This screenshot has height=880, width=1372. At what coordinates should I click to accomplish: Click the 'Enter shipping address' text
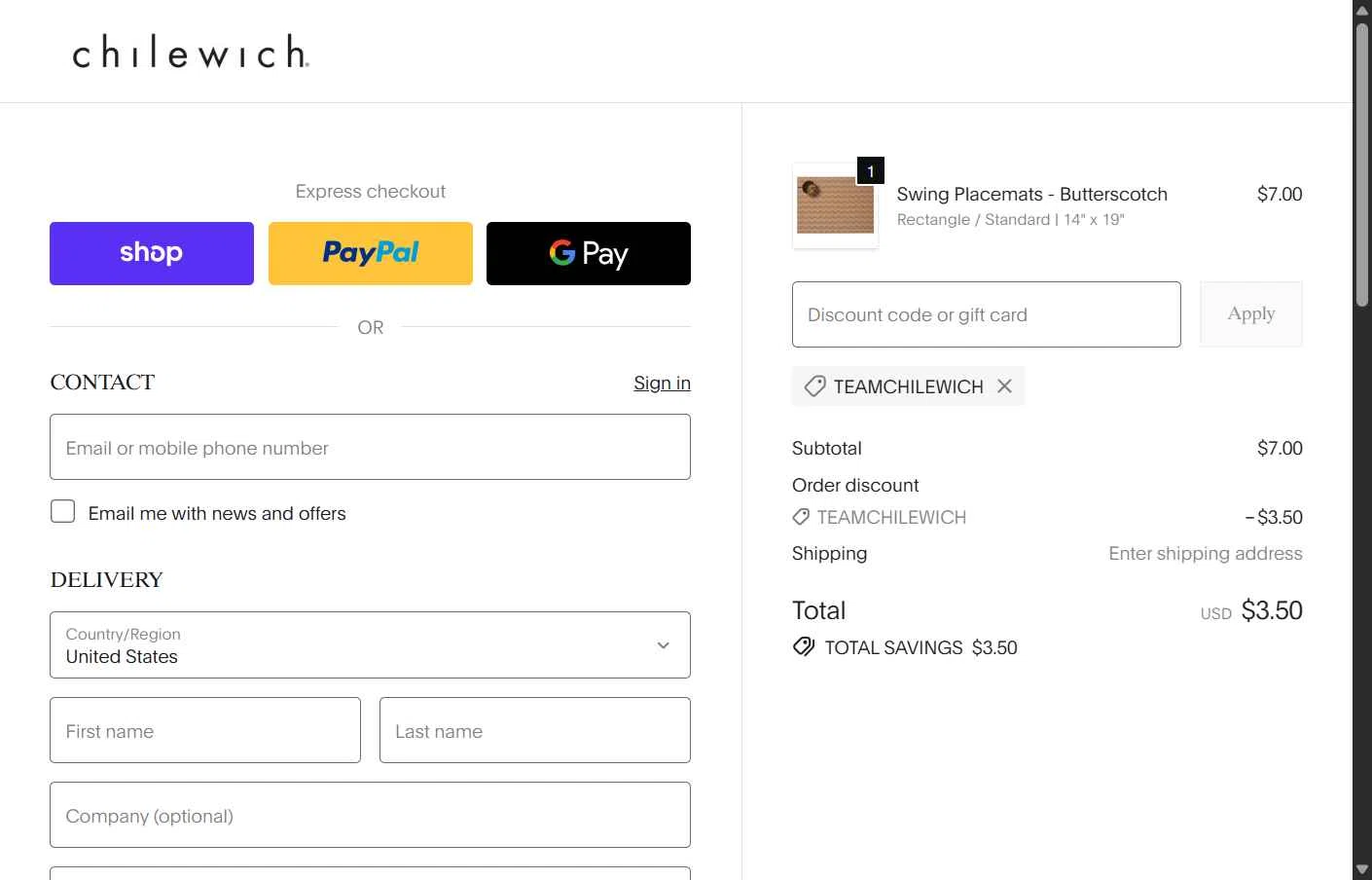(x=1206, y=553)
